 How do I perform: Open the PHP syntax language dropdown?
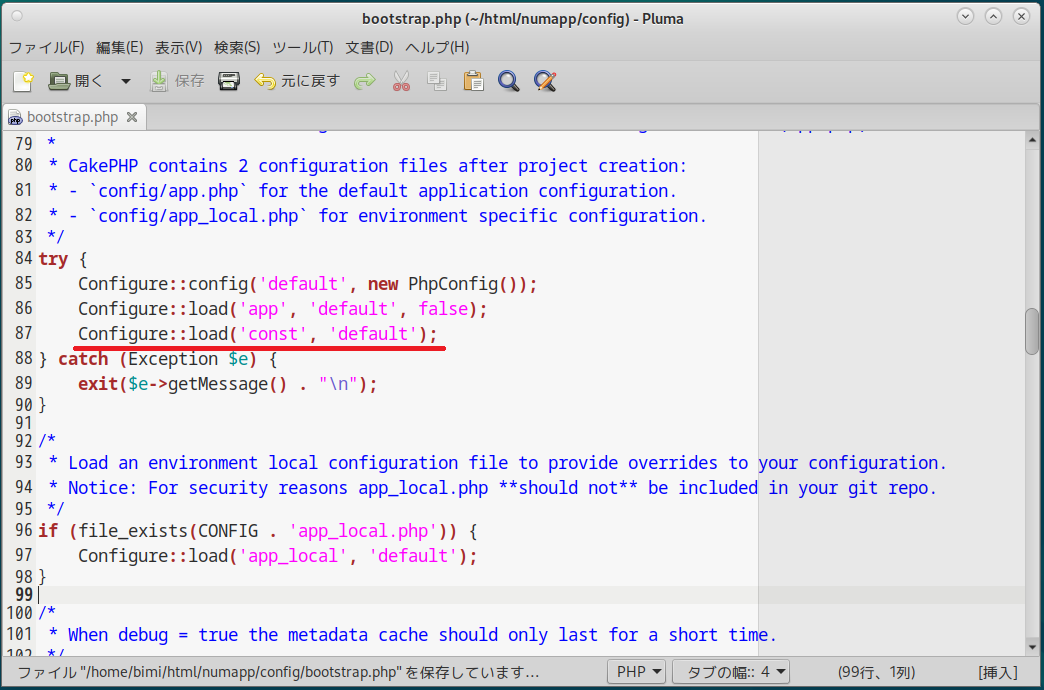[636, 672]
